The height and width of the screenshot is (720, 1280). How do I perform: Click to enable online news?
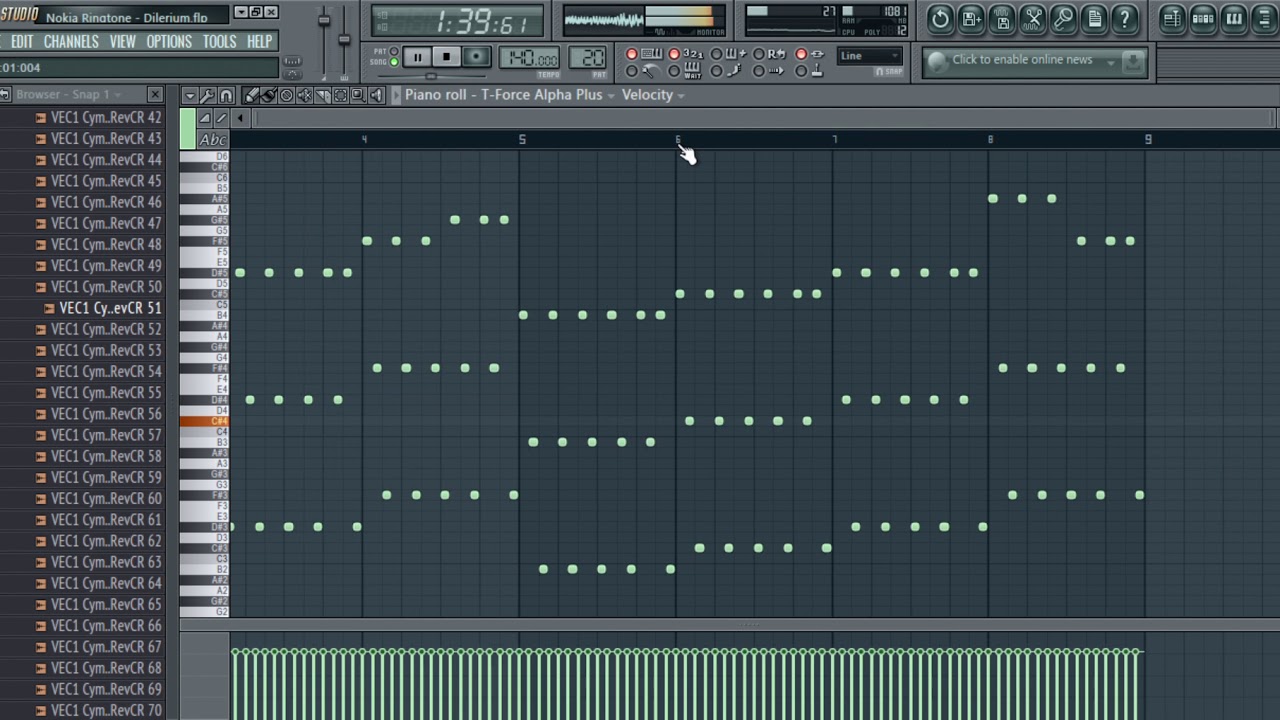[1022, 60]
